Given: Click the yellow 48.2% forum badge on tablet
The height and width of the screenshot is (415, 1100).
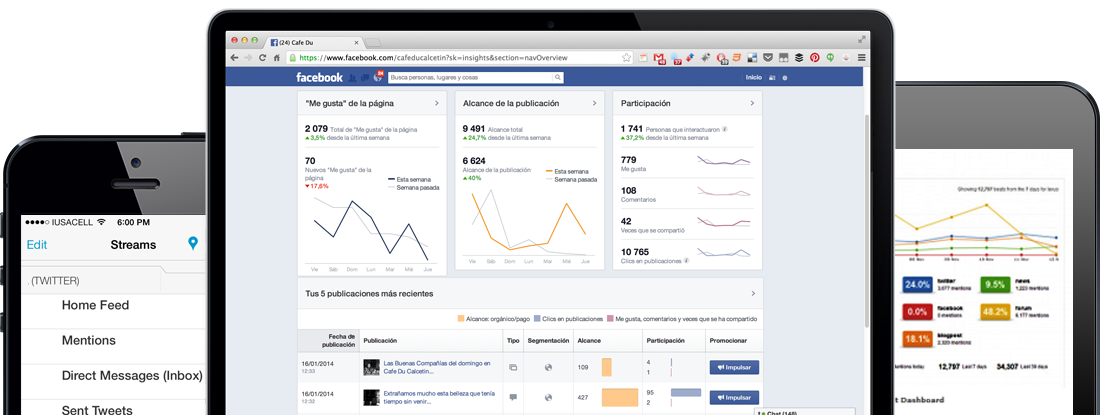Looking at the screenshot, I should click(x=995, y=312).
